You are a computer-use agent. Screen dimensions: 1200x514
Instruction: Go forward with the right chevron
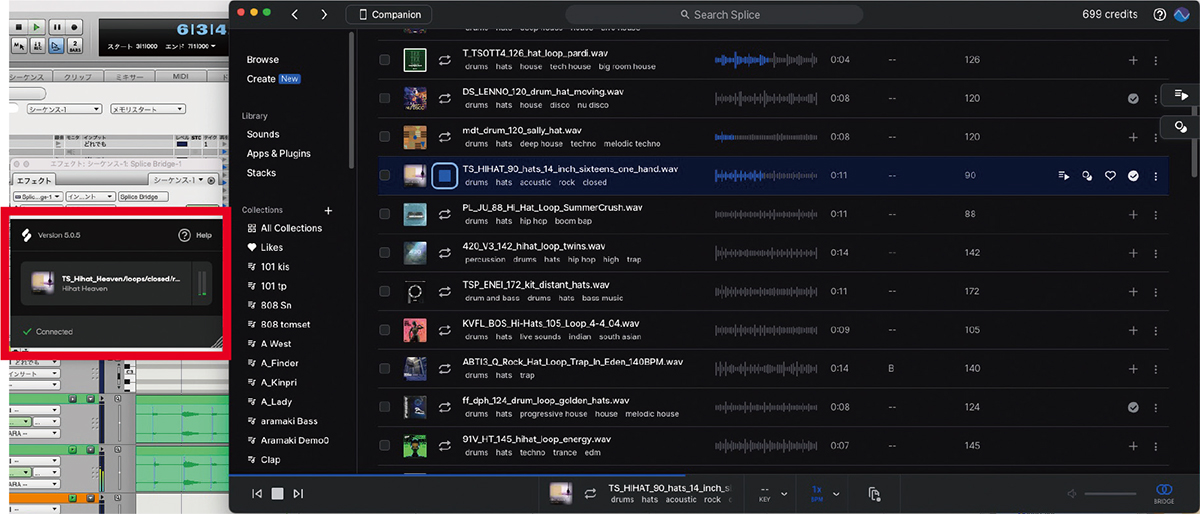tap(324, 14)
